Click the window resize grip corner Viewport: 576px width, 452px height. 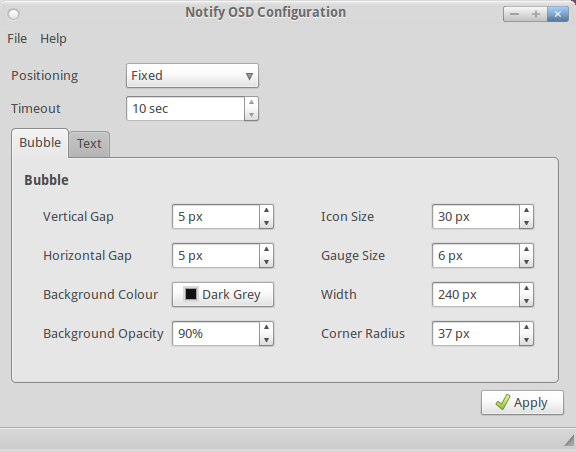569,441
